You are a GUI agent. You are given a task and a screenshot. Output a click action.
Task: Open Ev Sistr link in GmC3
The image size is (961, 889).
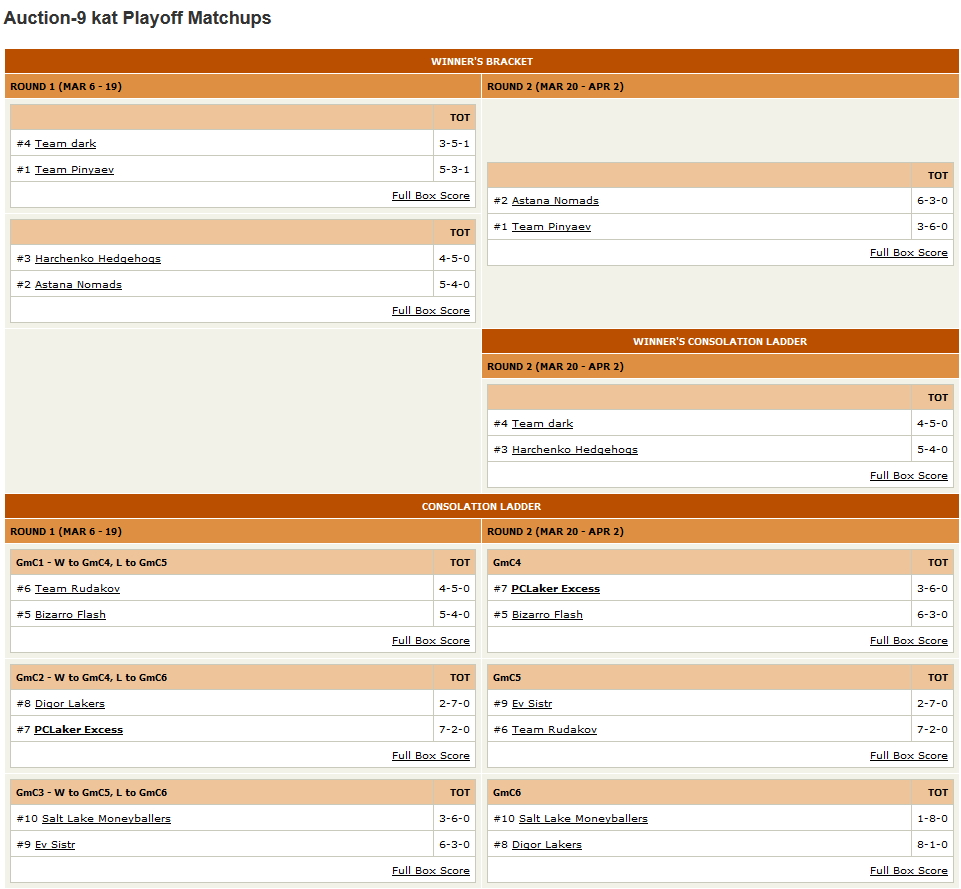[x=55, y=844]
